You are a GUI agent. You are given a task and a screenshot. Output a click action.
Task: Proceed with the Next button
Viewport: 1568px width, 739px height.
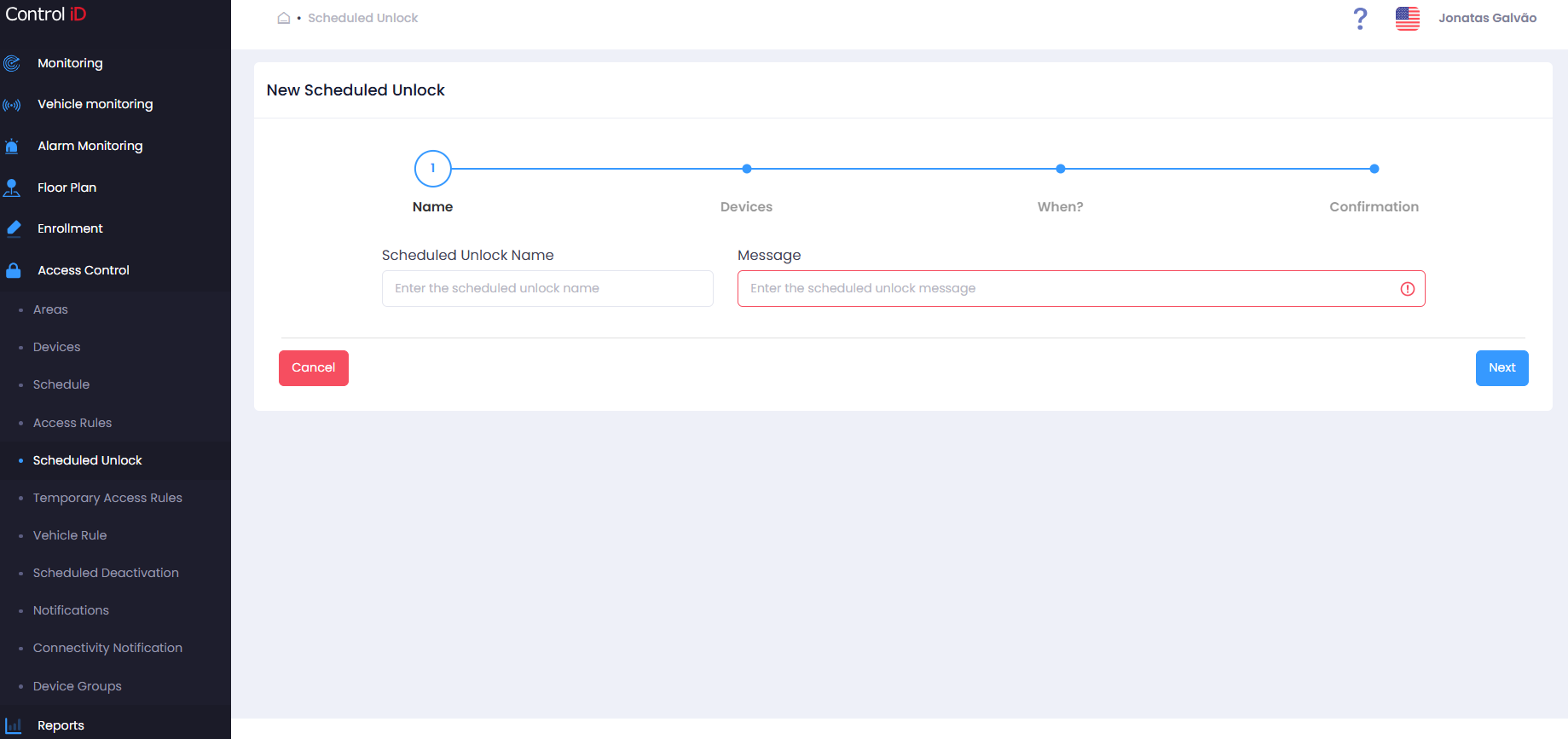(x=1501, y=368)
